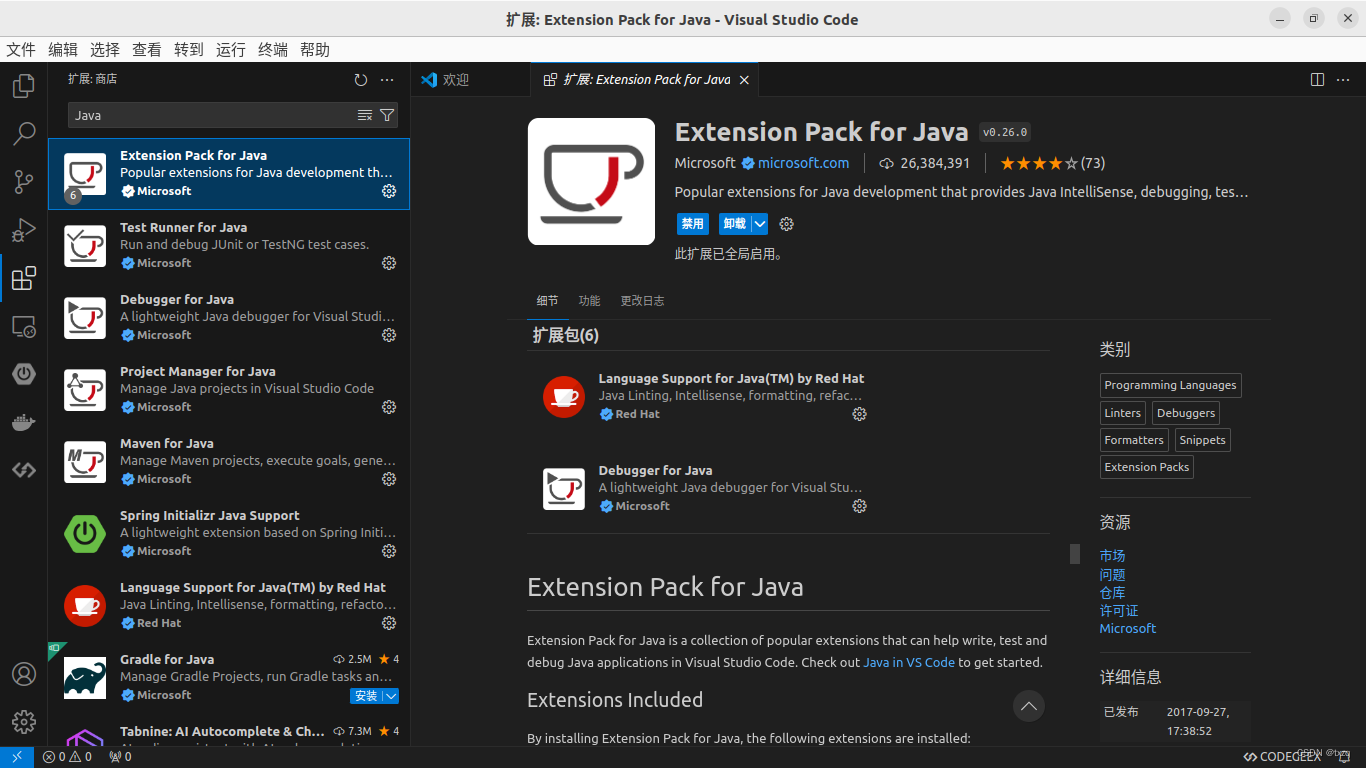The height and width of the screenshot is (768, 1366).
Task: Open the Extensions view icon
Action: (x=24, y=278)
